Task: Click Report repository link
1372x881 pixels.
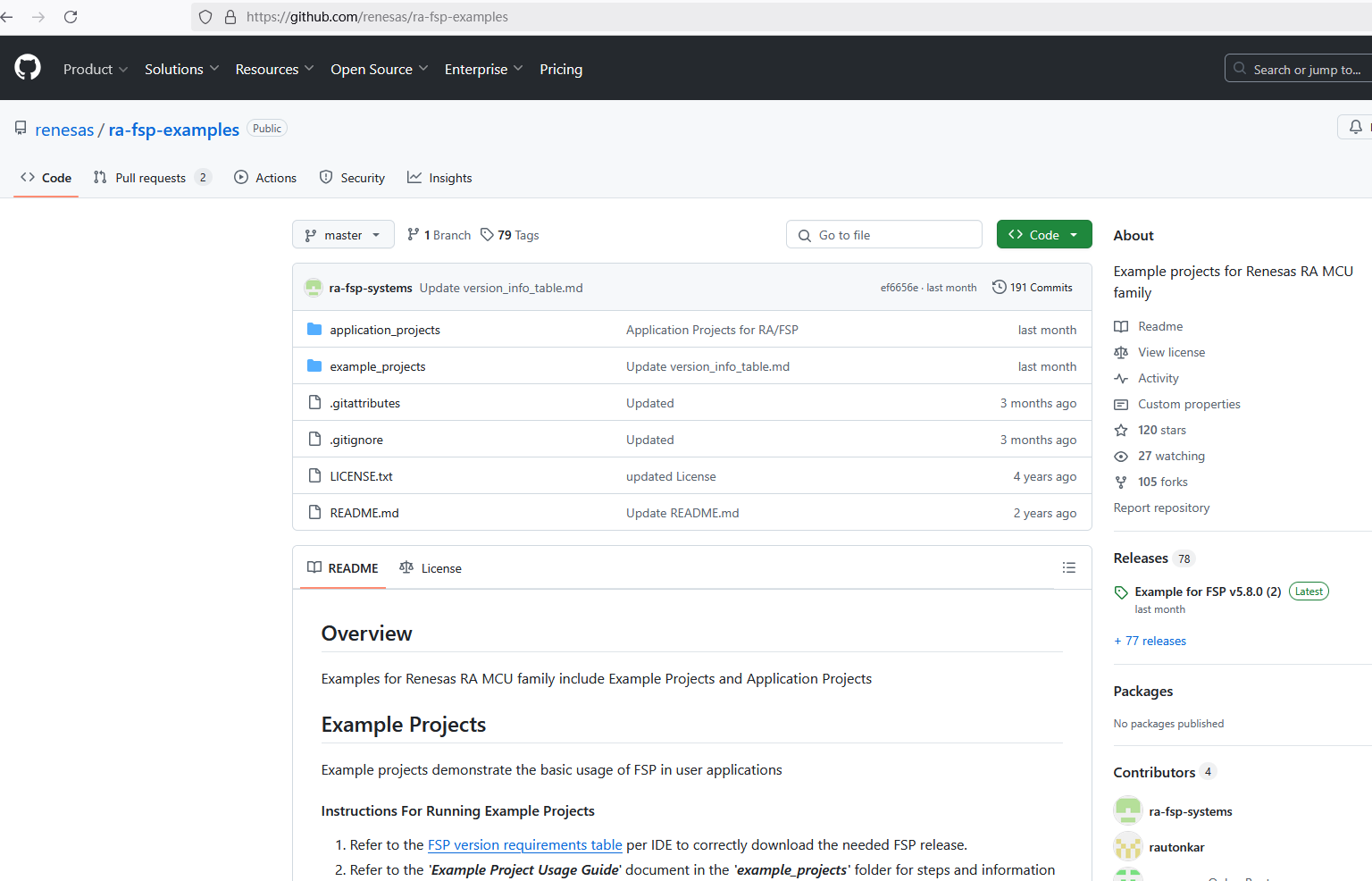Action: pos(1161,508)
